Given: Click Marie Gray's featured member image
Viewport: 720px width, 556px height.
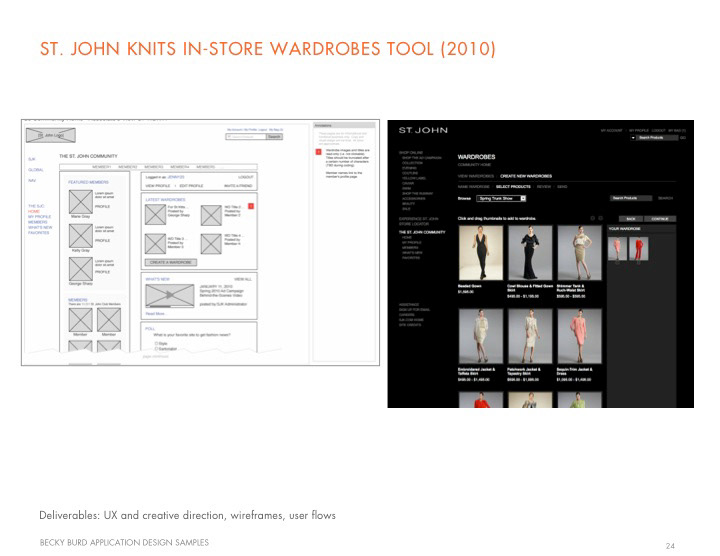Looking at the screenshot, I should tap(81, 202).
